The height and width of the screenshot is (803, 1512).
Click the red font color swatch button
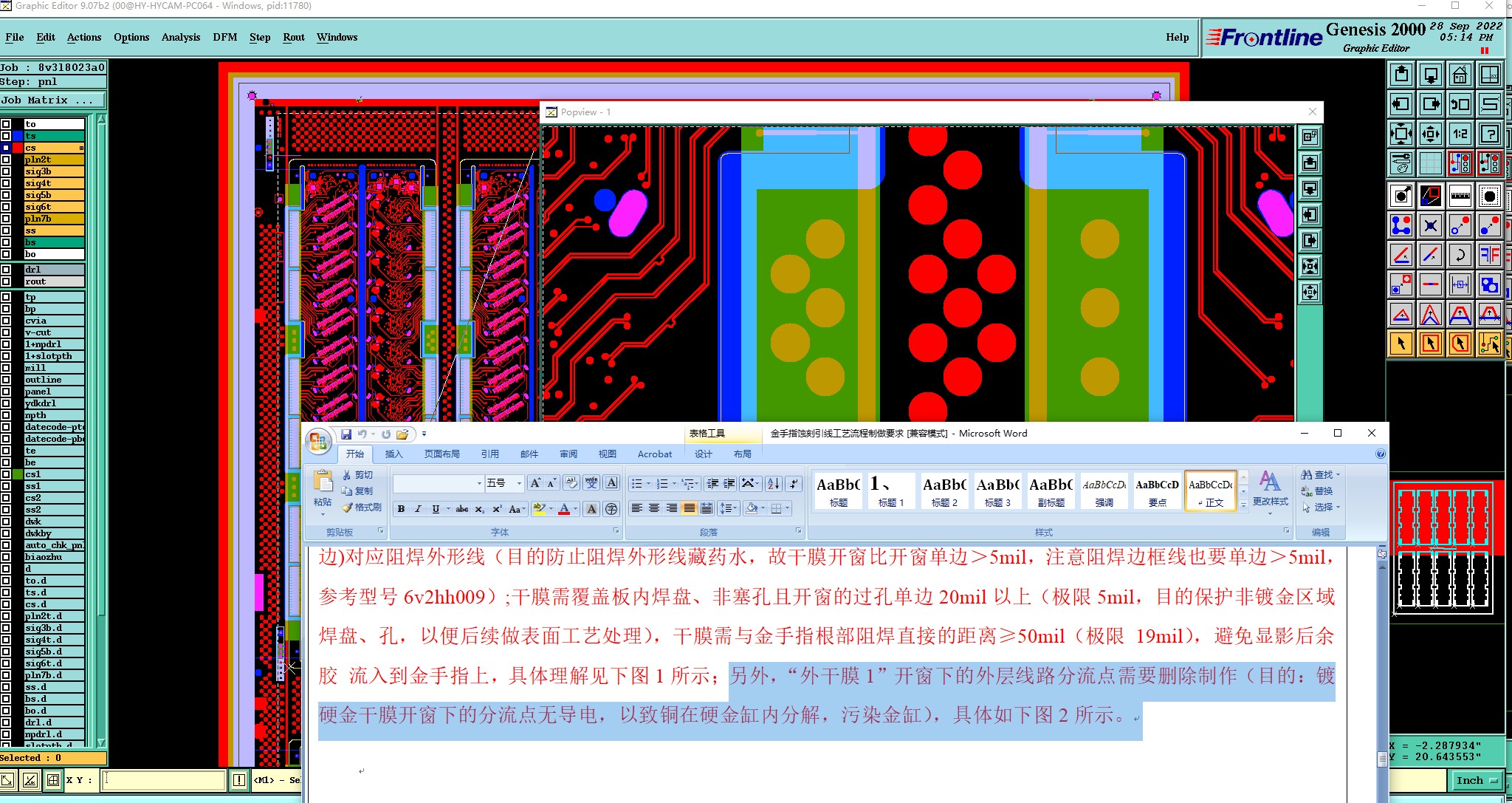pos(564,508)
